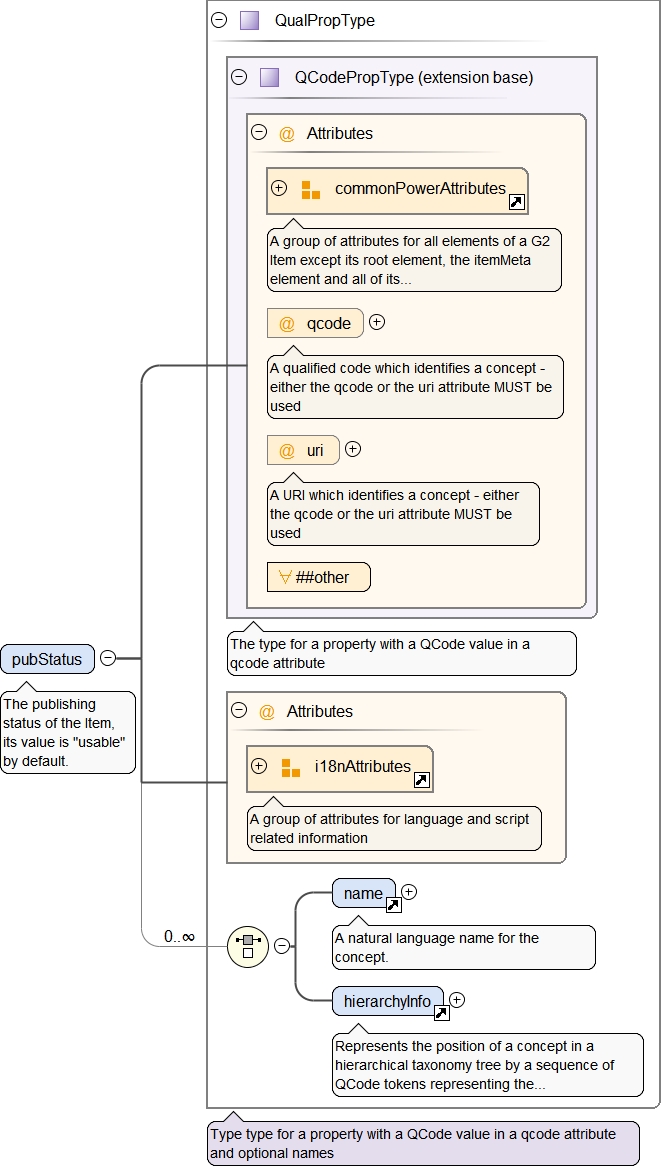Collapse the pubStatus element node
Viewport: 662px width, 1169px height.
tap(108, 659)
